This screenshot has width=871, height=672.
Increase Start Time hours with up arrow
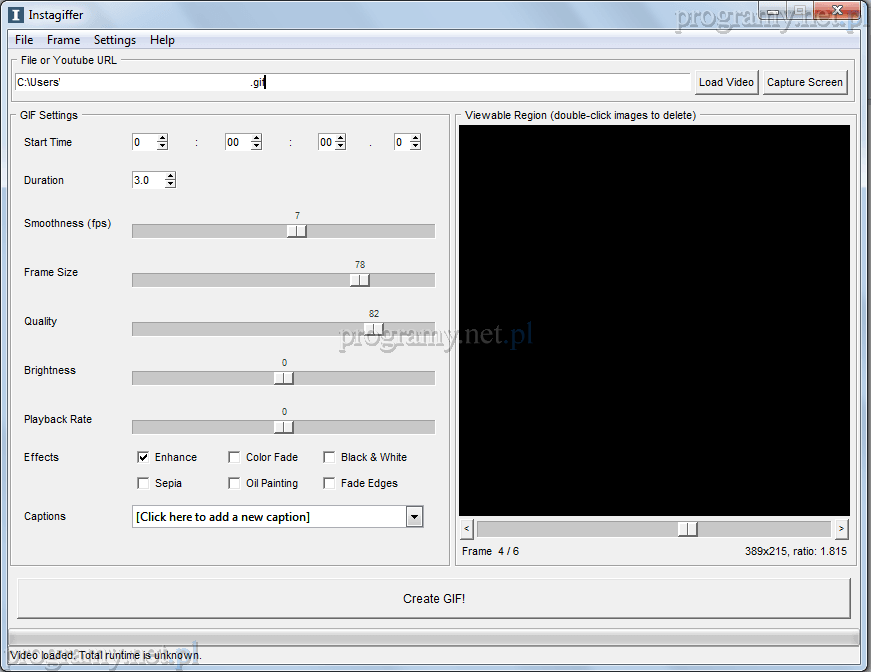162,138
